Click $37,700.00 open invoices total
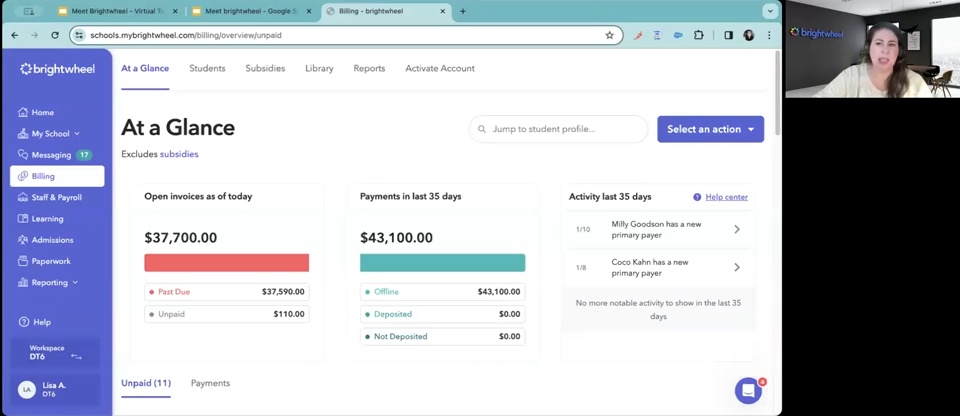 tap(181, 238)
